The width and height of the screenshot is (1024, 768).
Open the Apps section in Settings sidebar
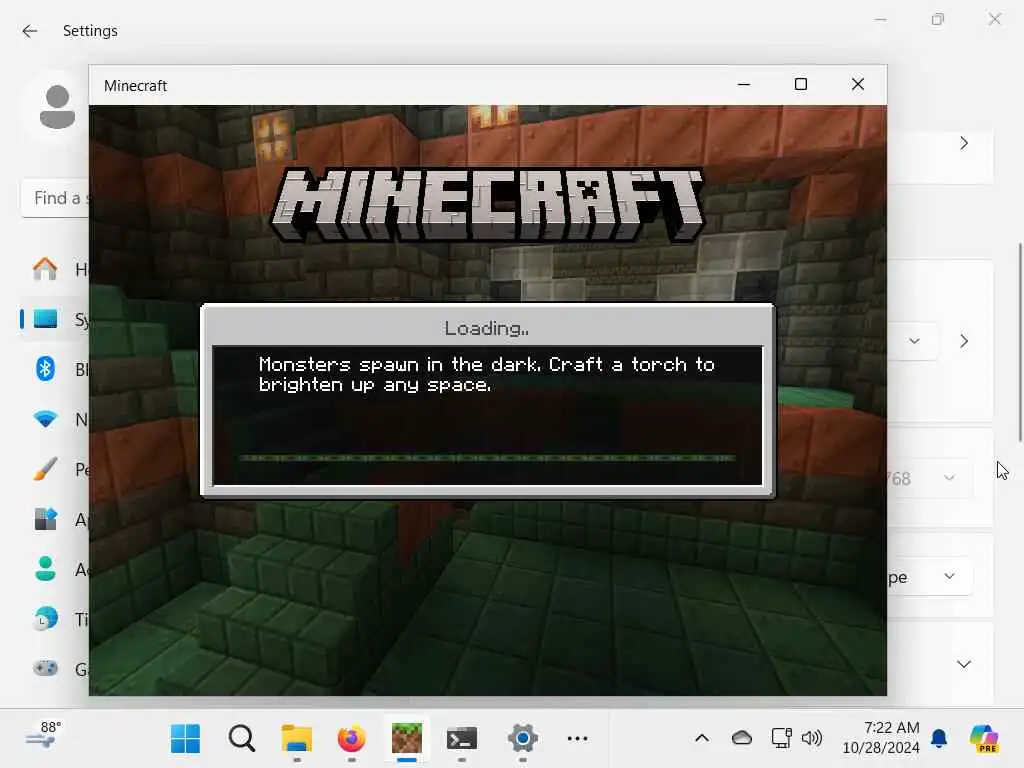tap(45, 519)
